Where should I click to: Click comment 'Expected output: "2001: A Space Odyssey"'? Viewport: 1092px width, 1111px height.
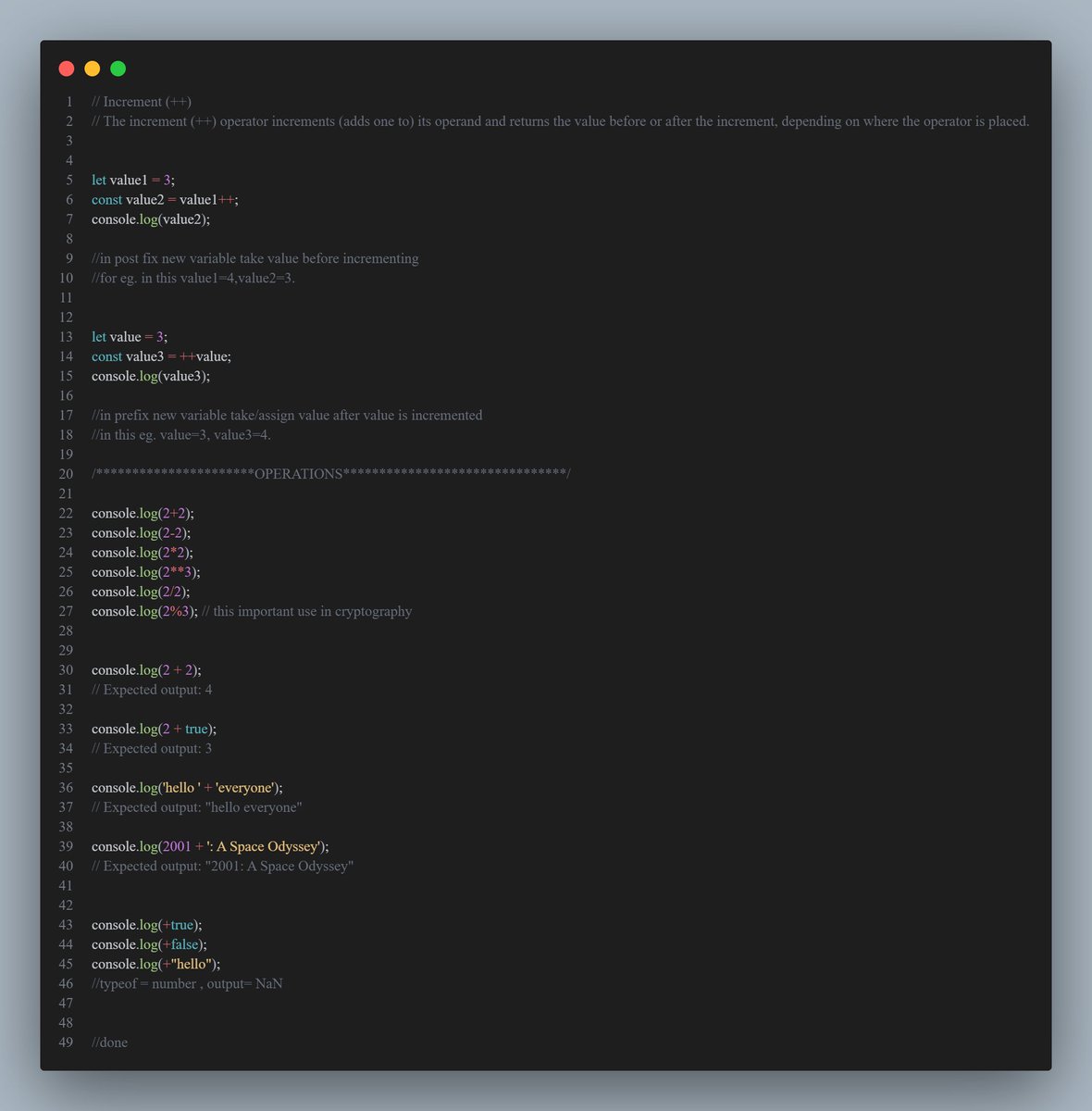(x=223, y=866)
